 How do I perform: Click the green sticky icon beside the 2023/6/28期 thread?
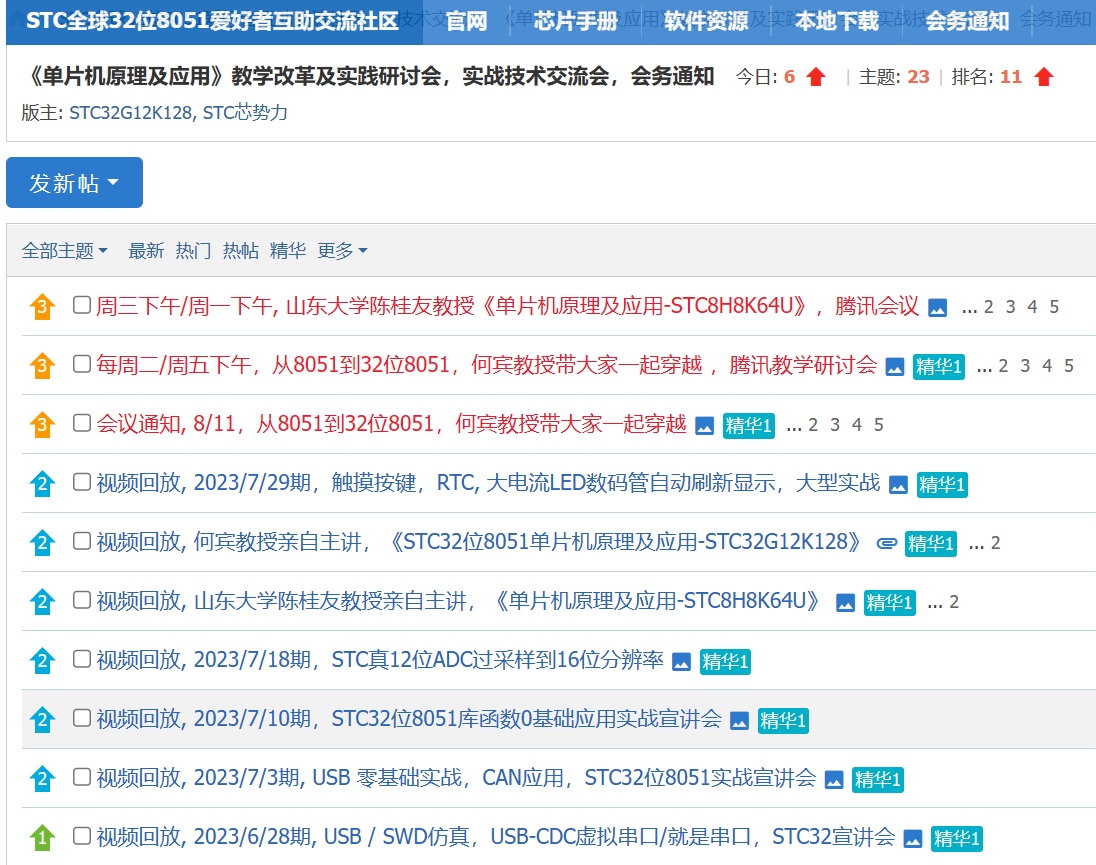click(42, 837)
